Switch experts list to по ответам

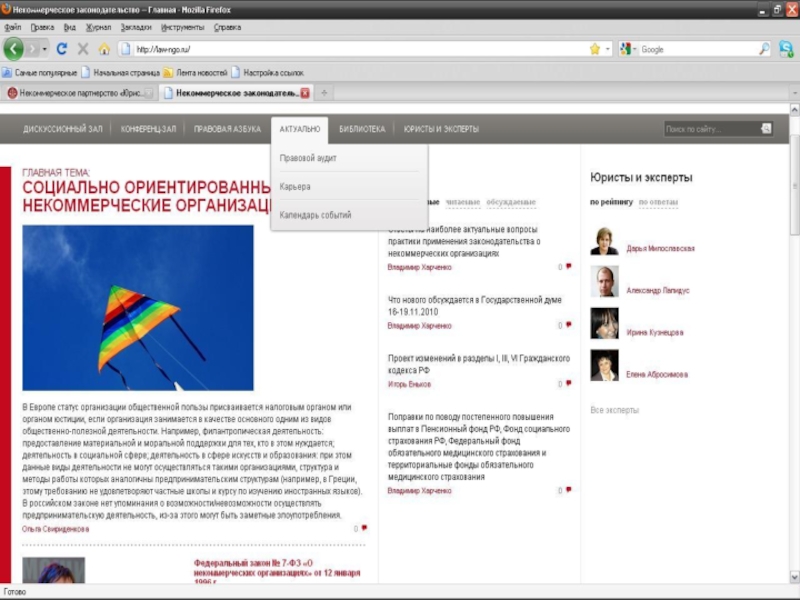(x=658, y=202)
